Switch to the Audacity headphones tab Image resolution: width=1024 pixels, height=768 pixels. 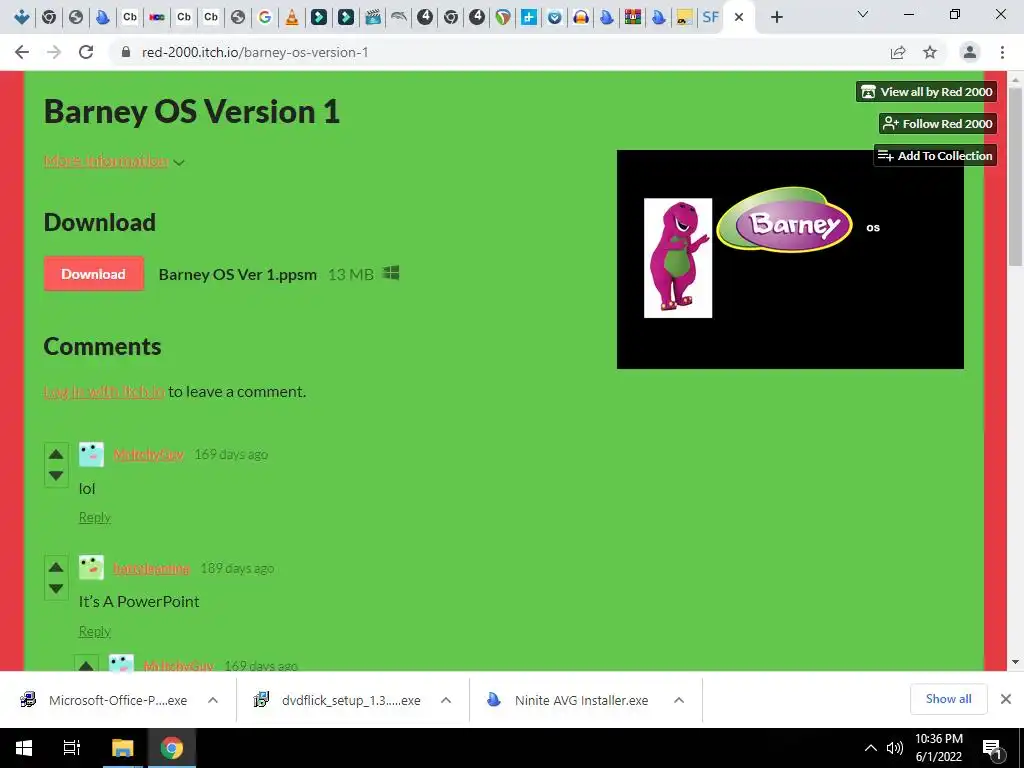coord(580,17)
